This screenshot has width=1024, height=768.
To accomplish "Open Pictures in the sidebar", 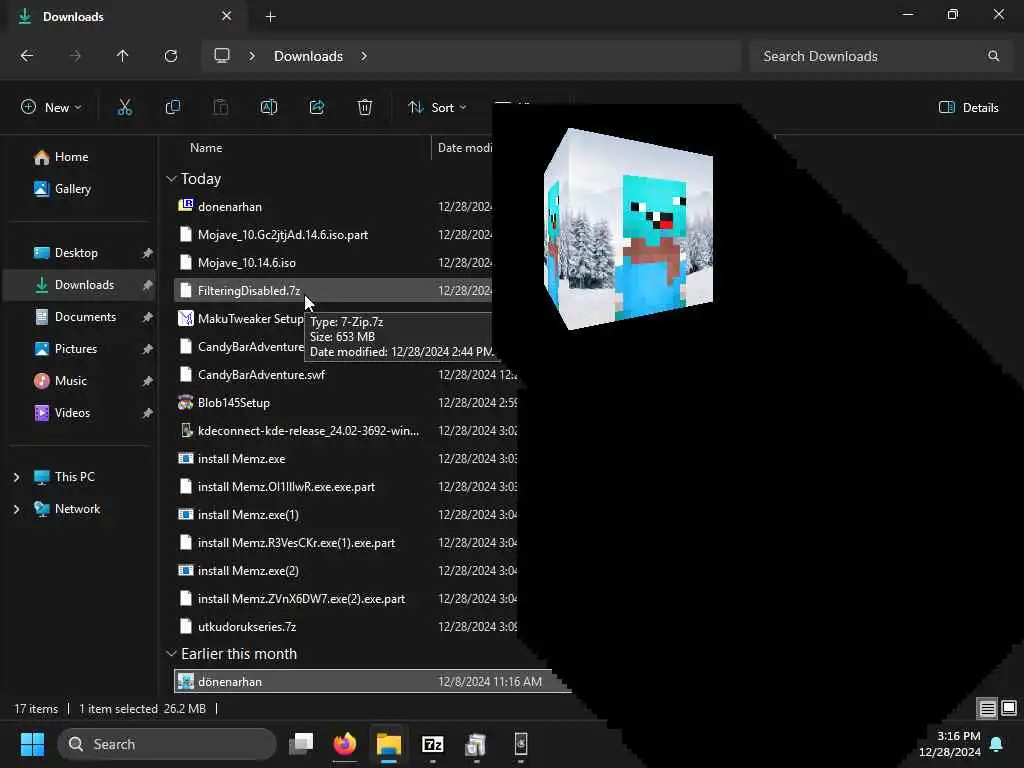I will pos(80,349).
